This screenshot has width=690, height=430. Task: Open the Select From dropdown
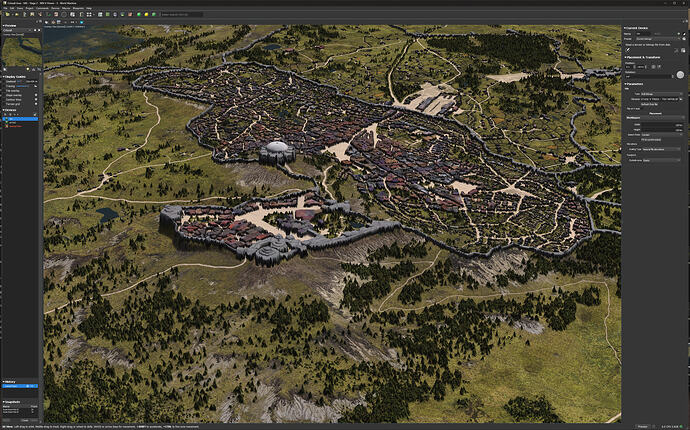[661, 135]
